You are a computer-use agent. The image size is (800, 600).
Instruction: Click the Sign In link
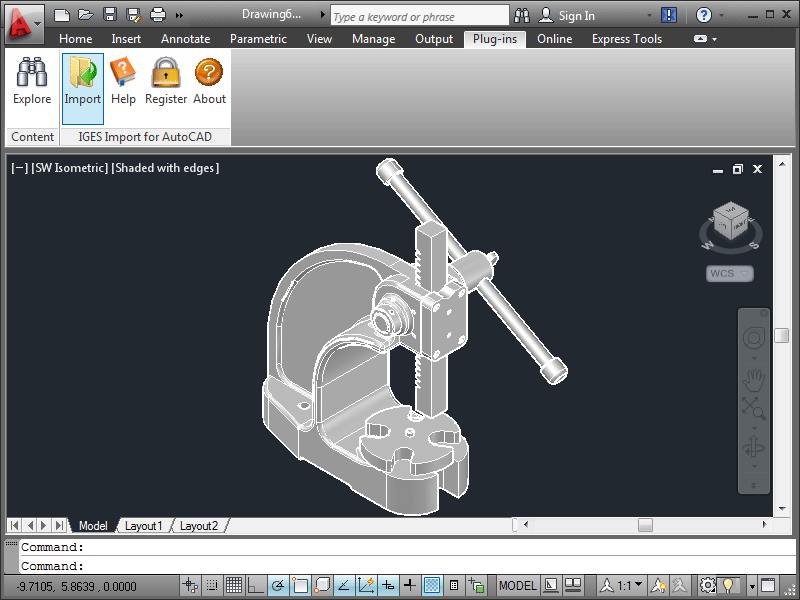click(577, 16)
